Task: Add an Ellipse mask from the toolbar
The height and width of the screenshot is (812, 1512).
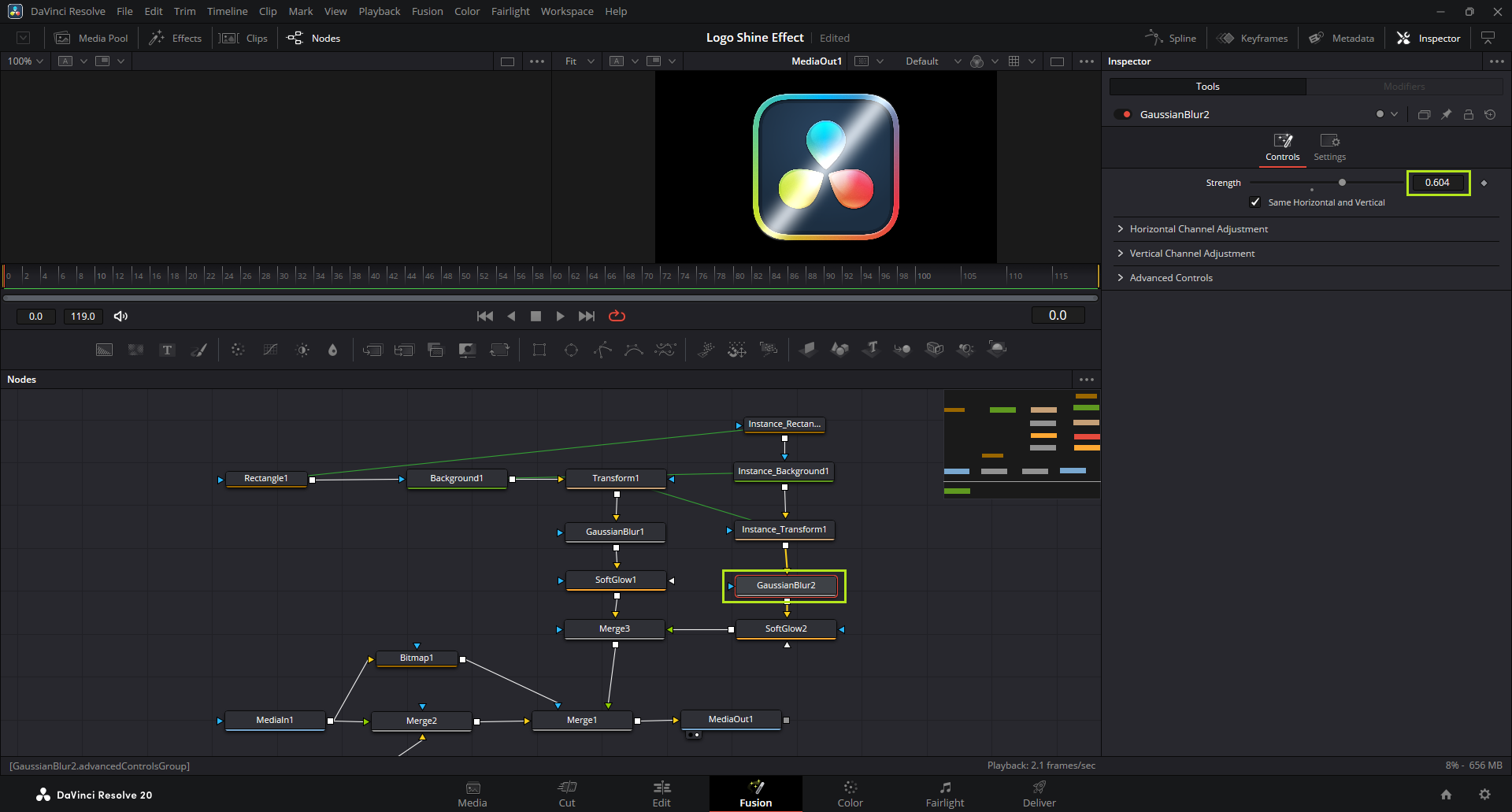Action: tap(571, 350)
